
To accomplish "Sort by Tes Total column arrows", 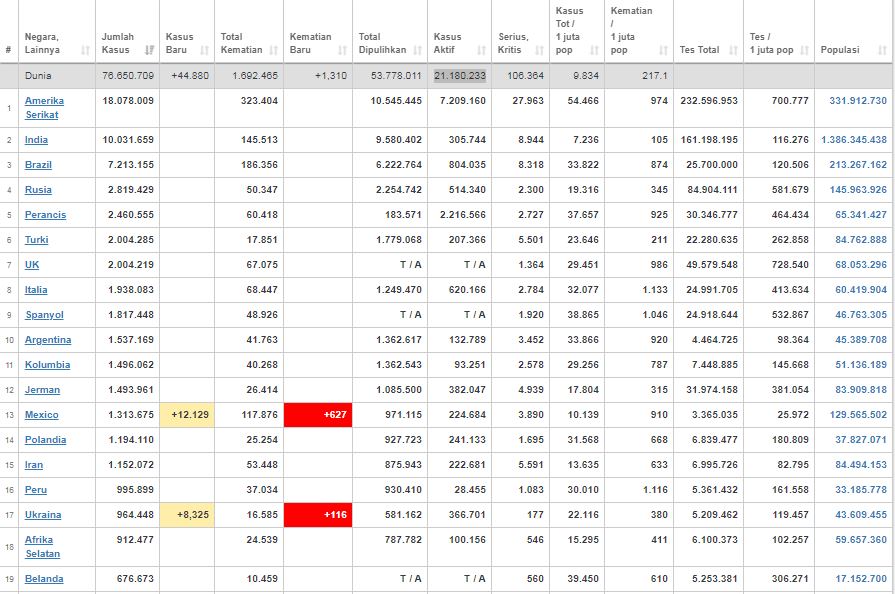I will pos(733,50).
